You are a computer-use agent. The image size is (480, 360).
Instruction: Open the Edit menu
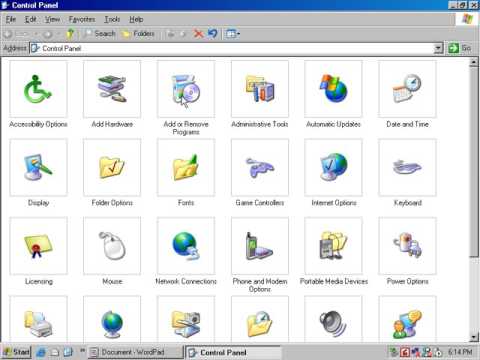click(30, 19)
